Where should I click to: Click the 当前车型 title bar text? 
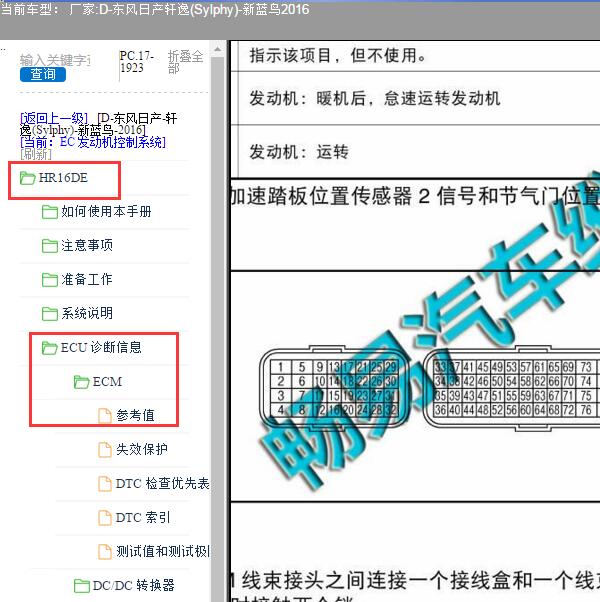(155, 9)
